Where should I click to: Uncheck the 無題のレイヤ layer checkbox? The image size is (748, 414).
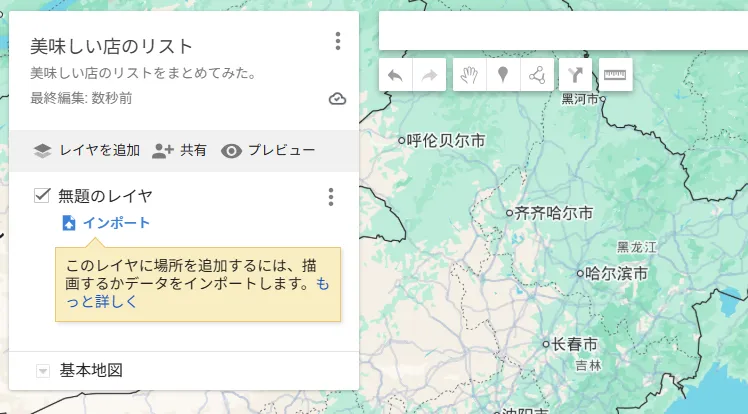pyautogui.click(x=42, y=196)
